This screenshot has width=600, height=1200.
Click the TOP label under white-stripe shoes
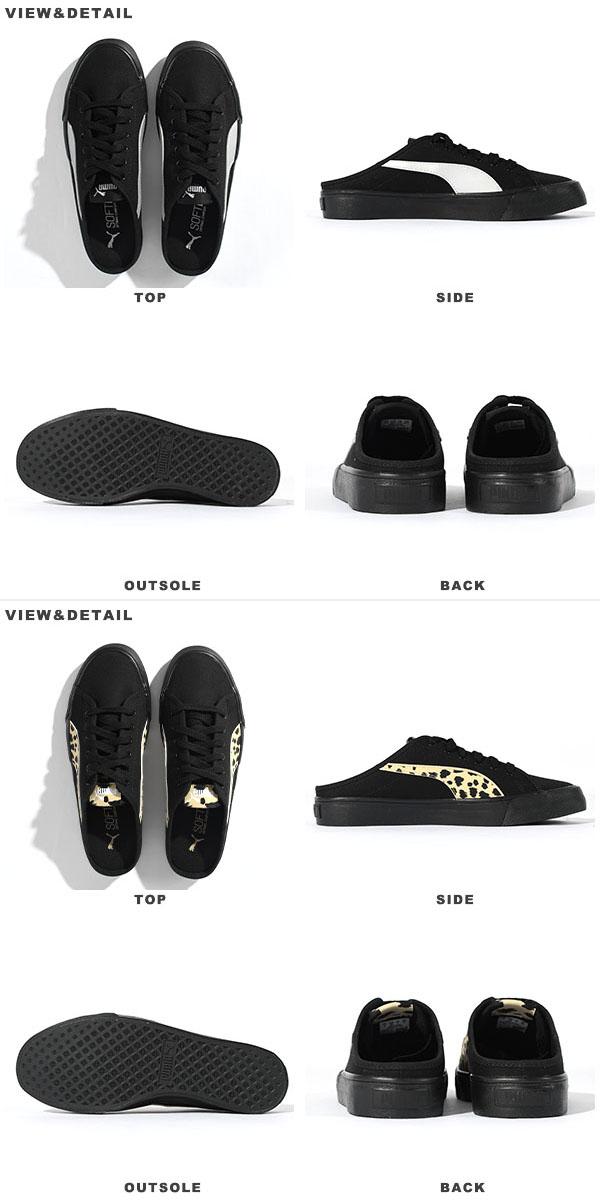tap(150, 297)
